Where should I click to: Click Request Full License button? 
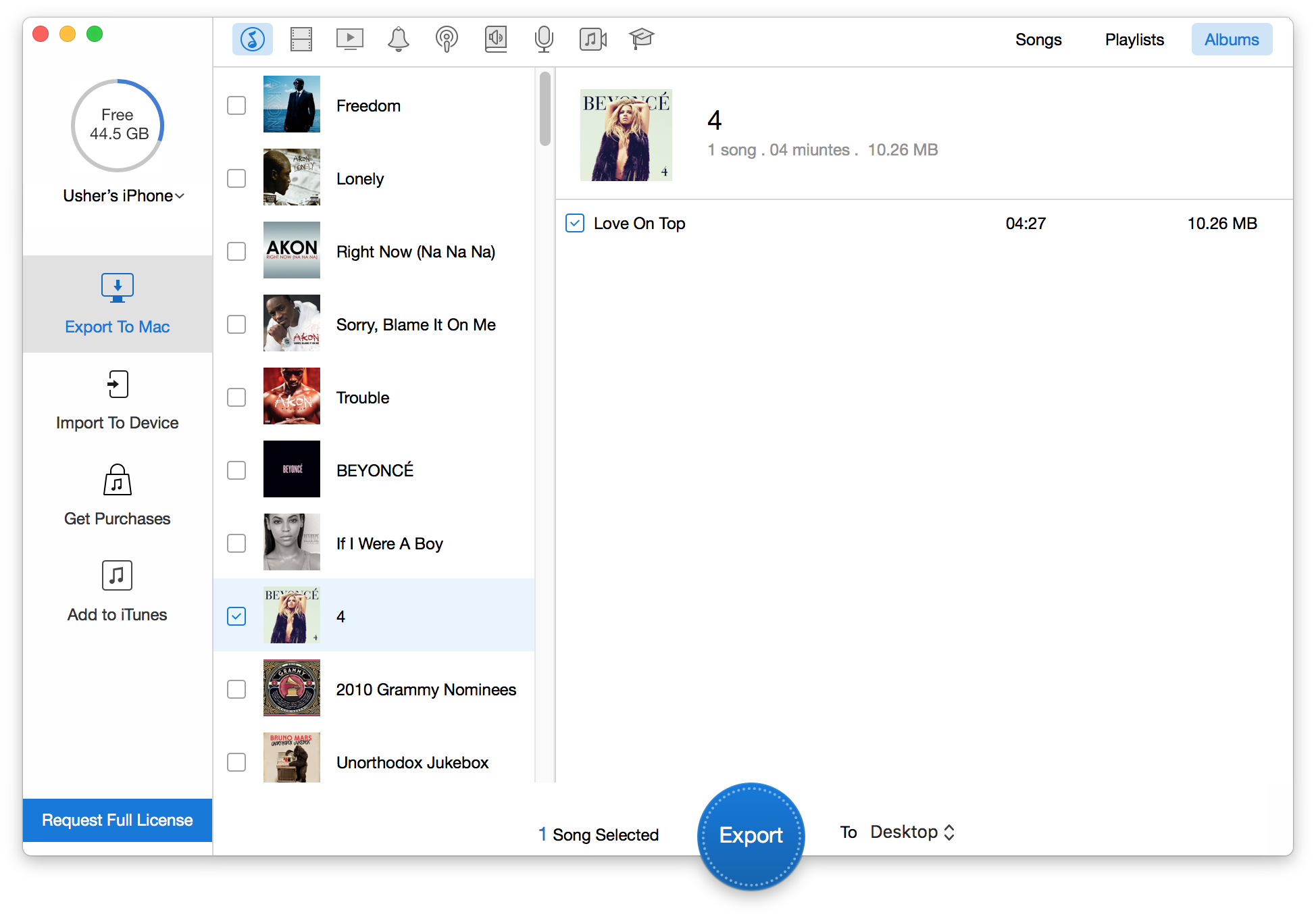(118, 820)
